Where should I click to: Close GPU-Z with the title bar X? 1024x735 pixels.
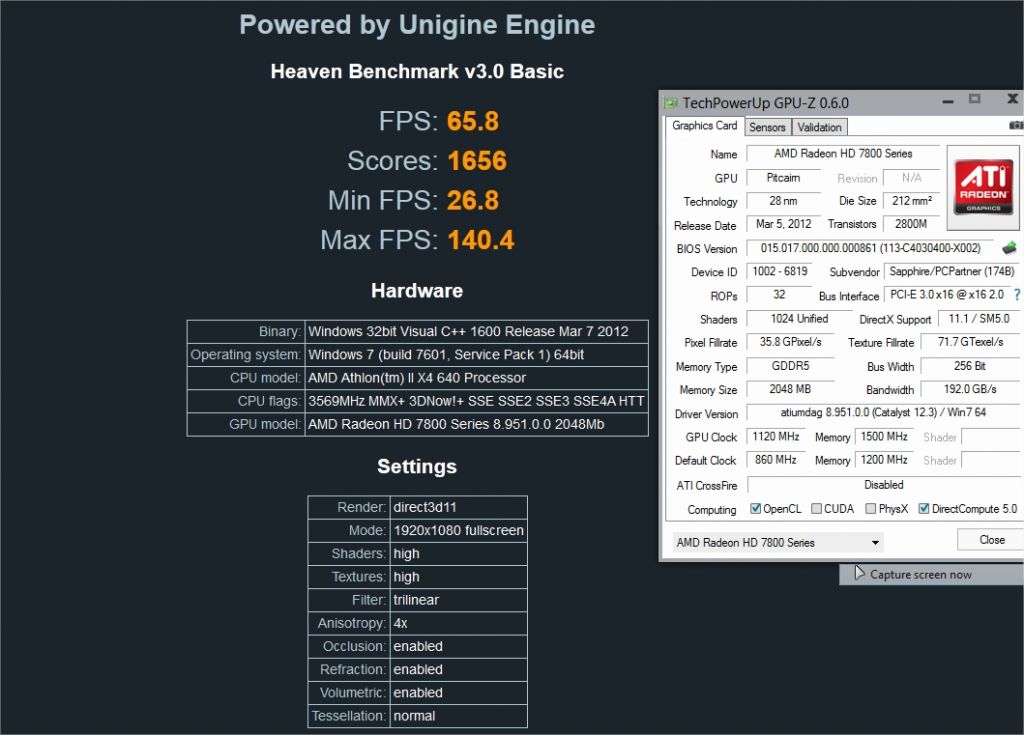1012,99
